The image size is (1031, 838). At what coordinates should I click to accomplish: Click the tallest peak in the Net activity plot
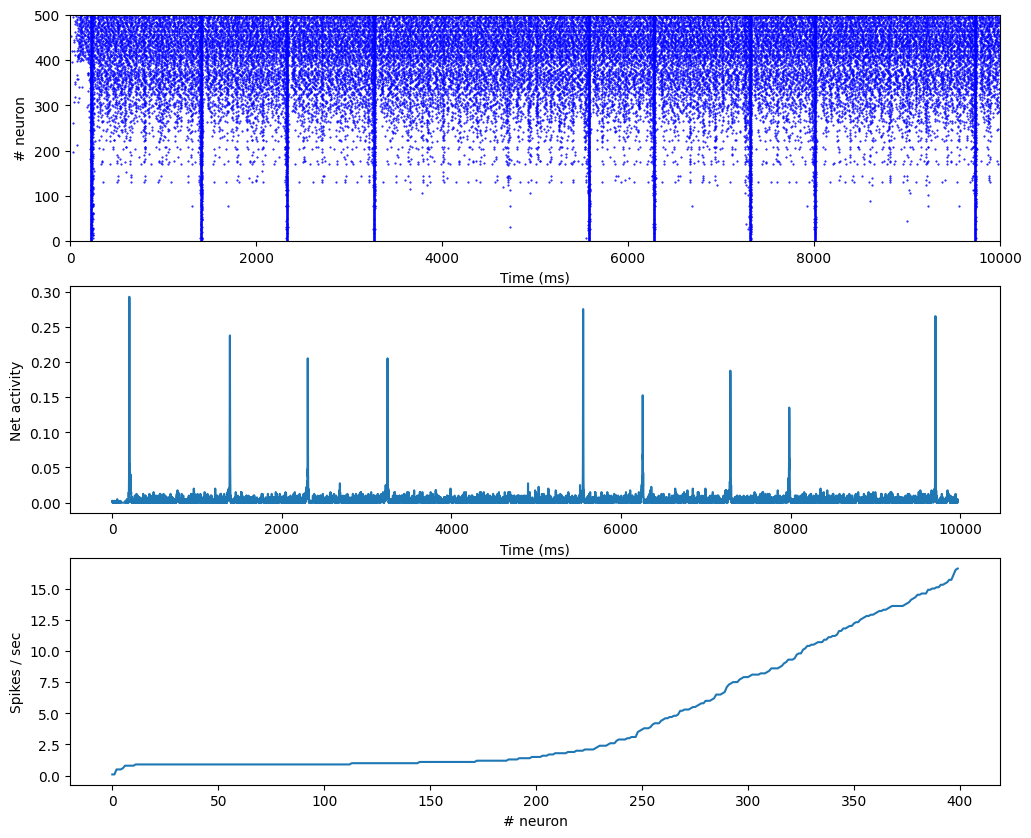(x=129, y=298)
